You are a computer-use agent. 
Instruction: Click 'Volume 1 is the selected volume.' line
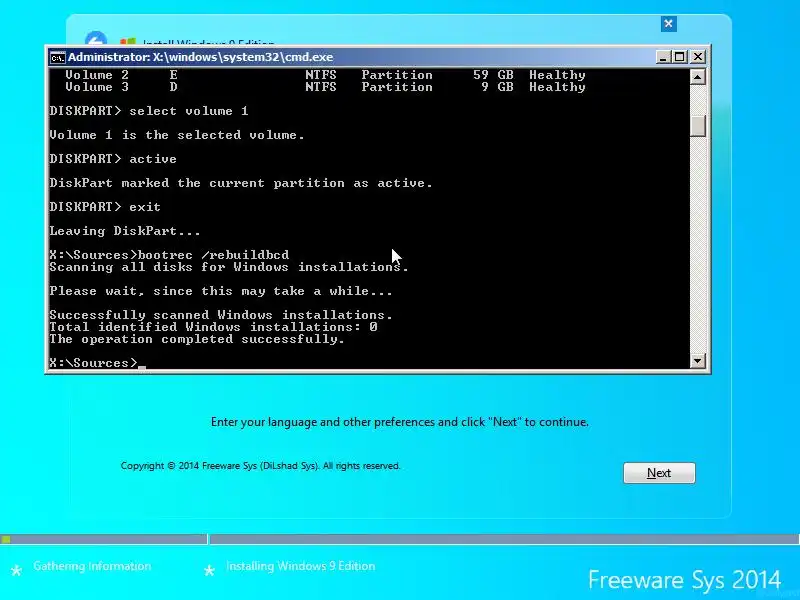click(177, 135)
